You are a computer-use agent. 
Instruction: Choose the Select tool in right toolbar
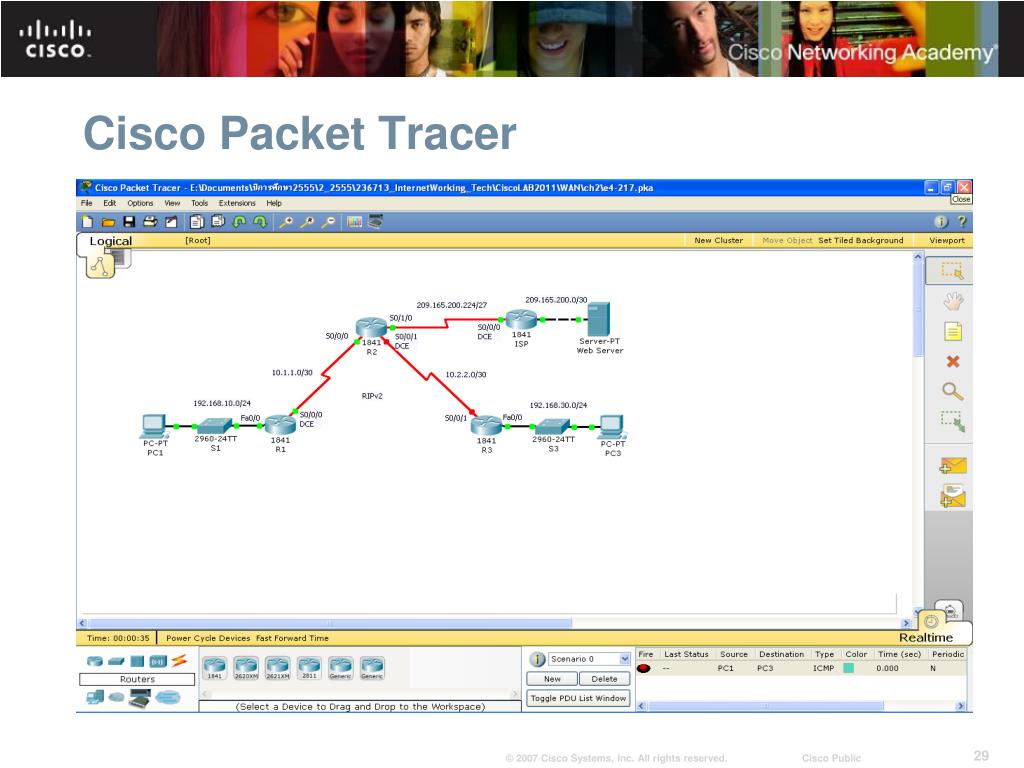click(x=951, y=270)
